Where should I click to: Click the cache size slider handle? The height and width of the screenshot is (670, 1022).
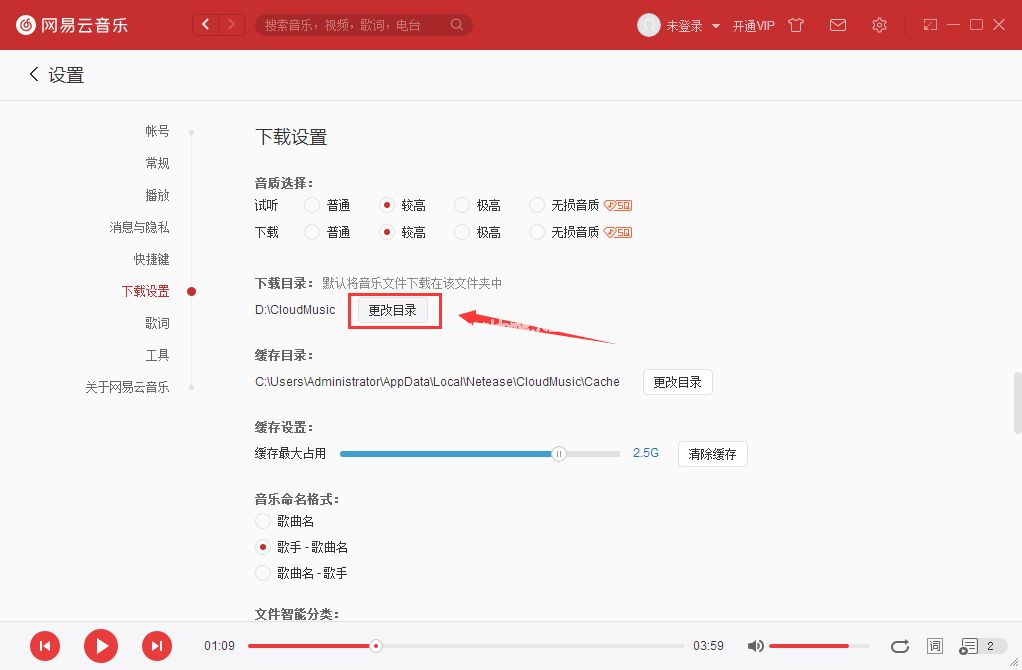pos(559,453)
